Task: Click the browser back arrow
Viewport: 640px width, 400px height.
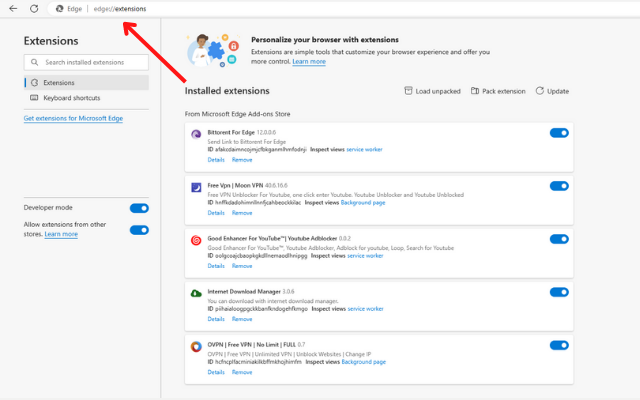Action: pos(13,9)
